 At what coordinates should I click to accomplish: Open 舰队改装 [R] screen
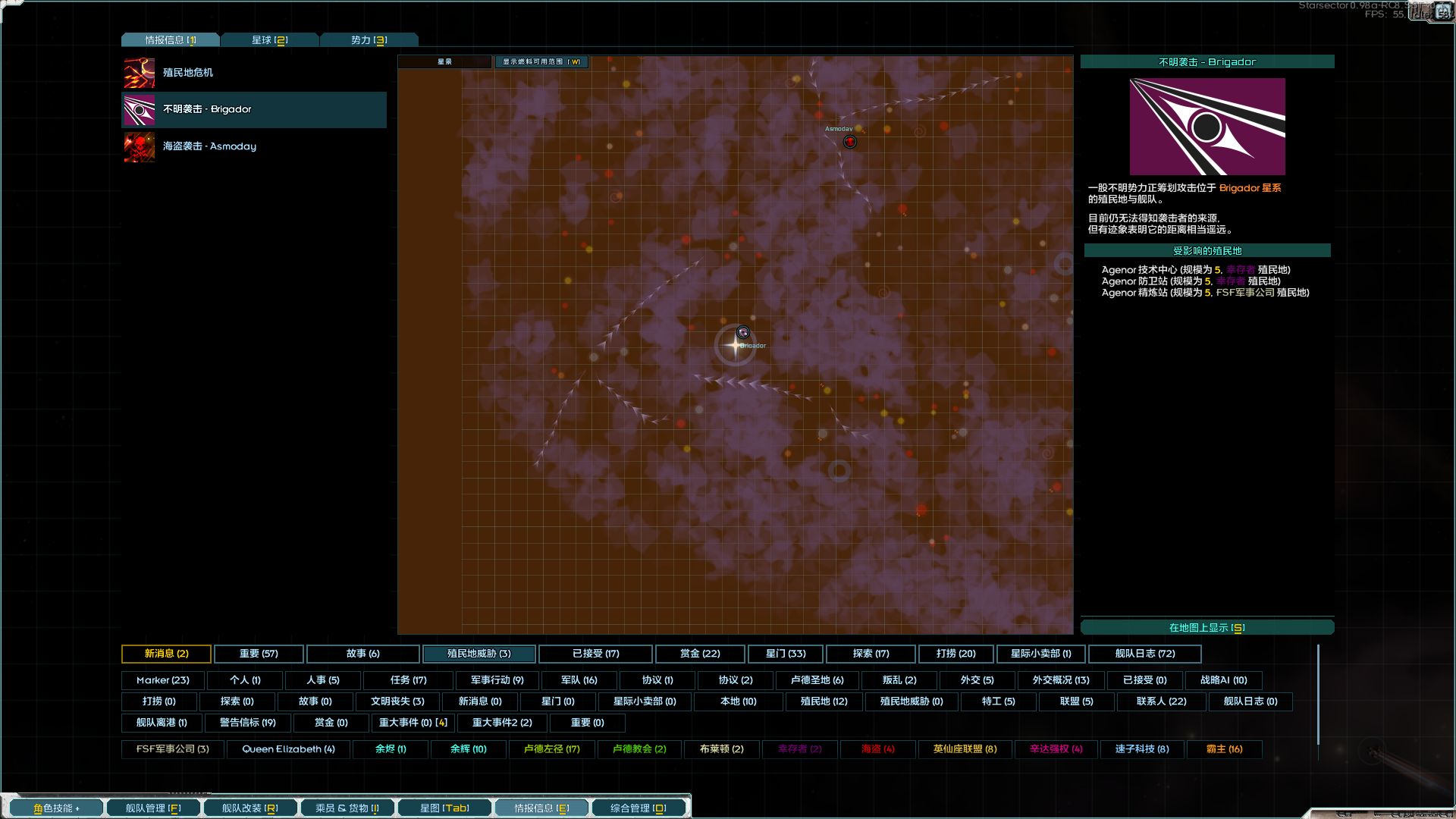250,808
